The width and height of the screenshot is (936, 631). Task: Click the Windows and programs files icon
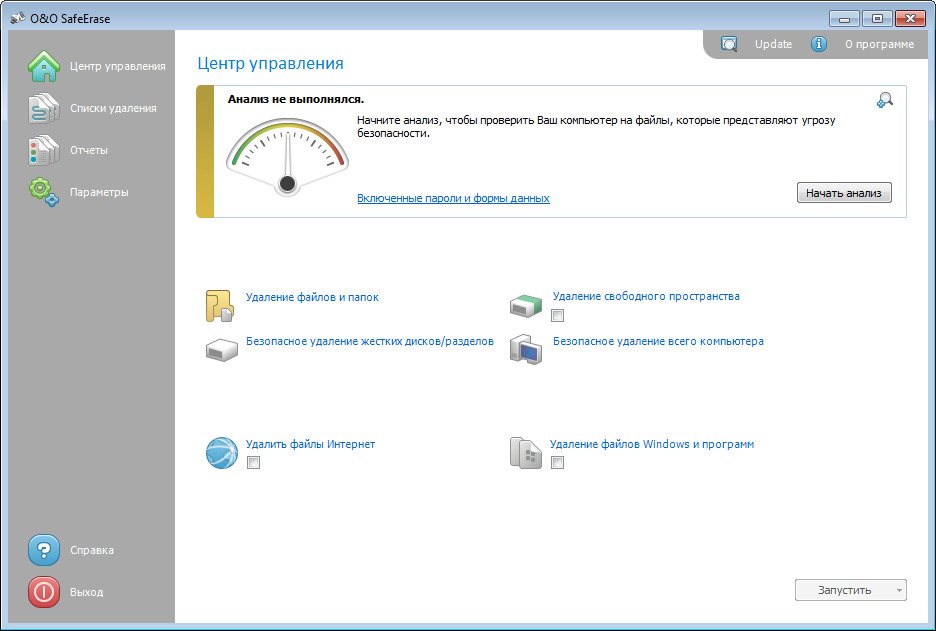coord(526,453)
